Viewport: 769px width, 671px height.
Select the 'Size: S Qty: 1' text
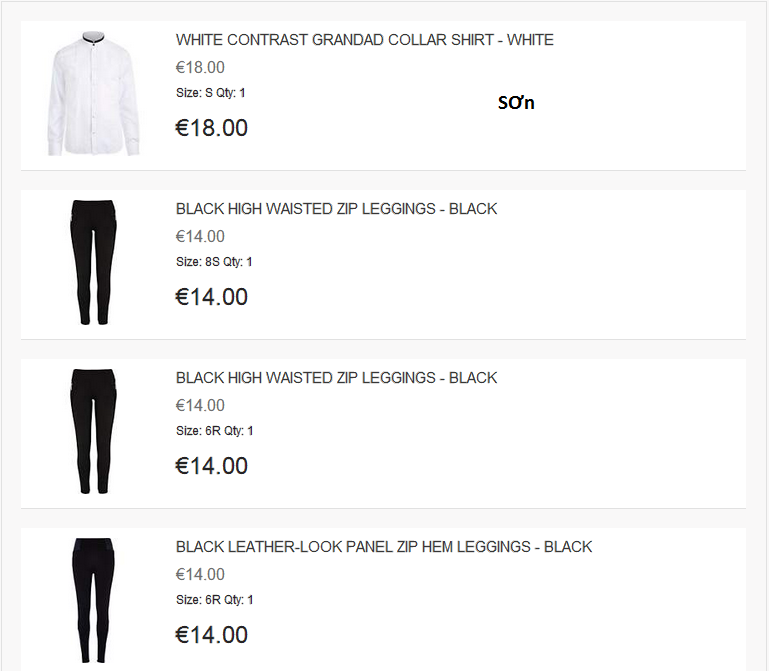210,93
